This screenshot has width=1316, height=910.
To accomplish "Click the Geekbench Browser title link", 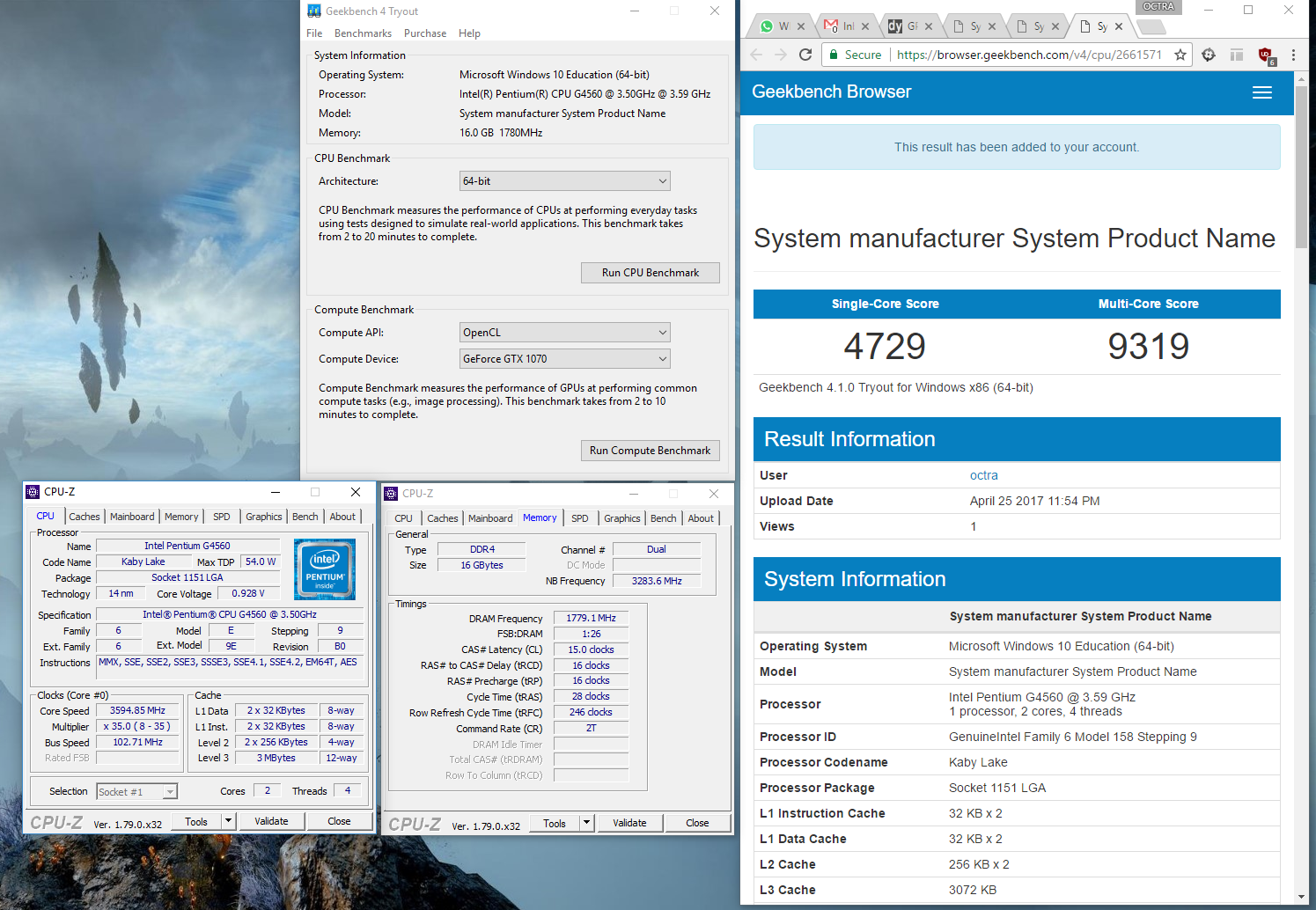I will tap(831, 92).
